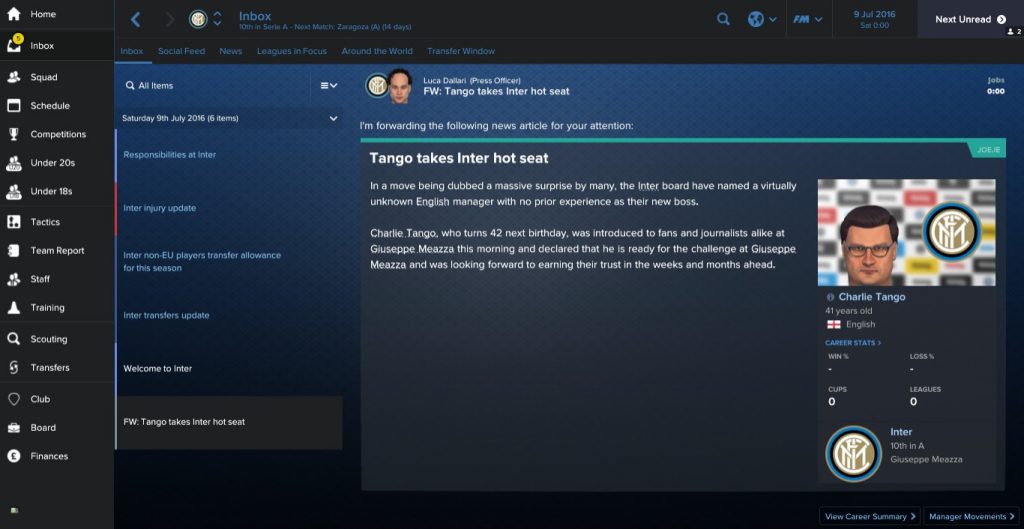Image resolution: width=1024 pixels, height=529 pixels.
Task: Open inbox list view options dropdown
Action: pos(328,86)
